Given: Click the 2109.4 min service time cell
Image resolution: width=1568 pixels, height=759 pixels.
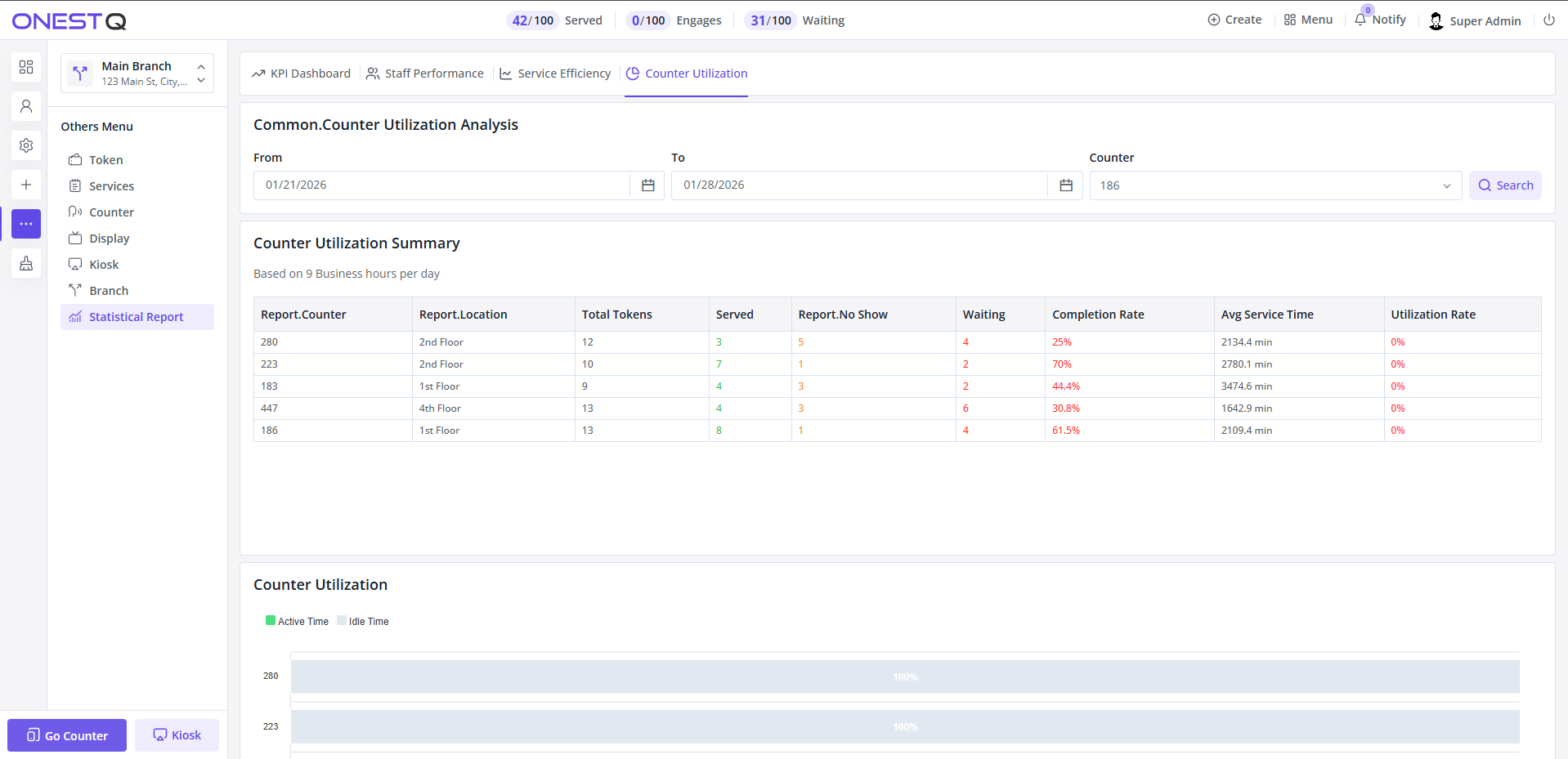Looking at the screenshot, I should pos(1299,431).
